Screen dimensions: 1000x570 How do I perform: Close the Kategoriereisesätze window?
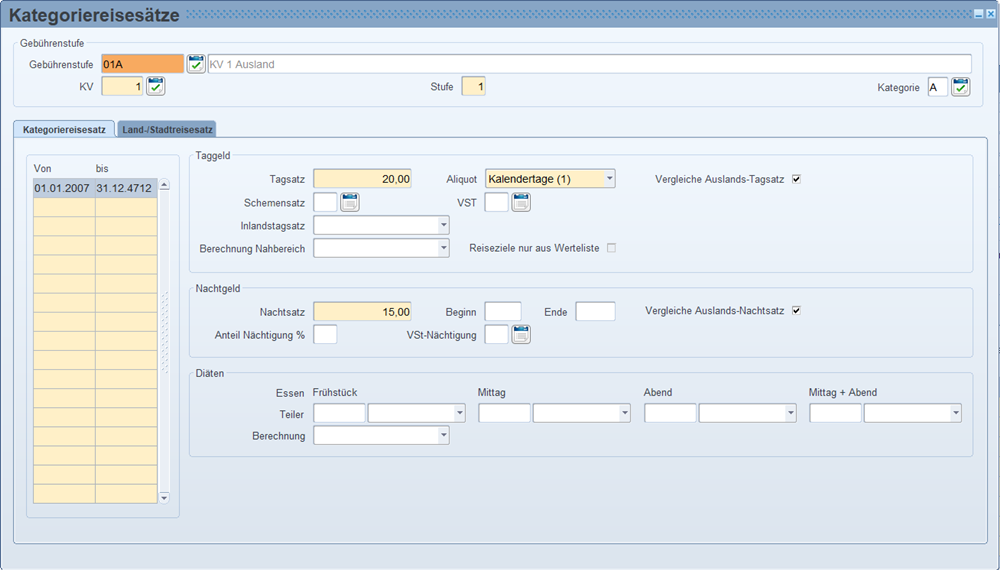989,13
